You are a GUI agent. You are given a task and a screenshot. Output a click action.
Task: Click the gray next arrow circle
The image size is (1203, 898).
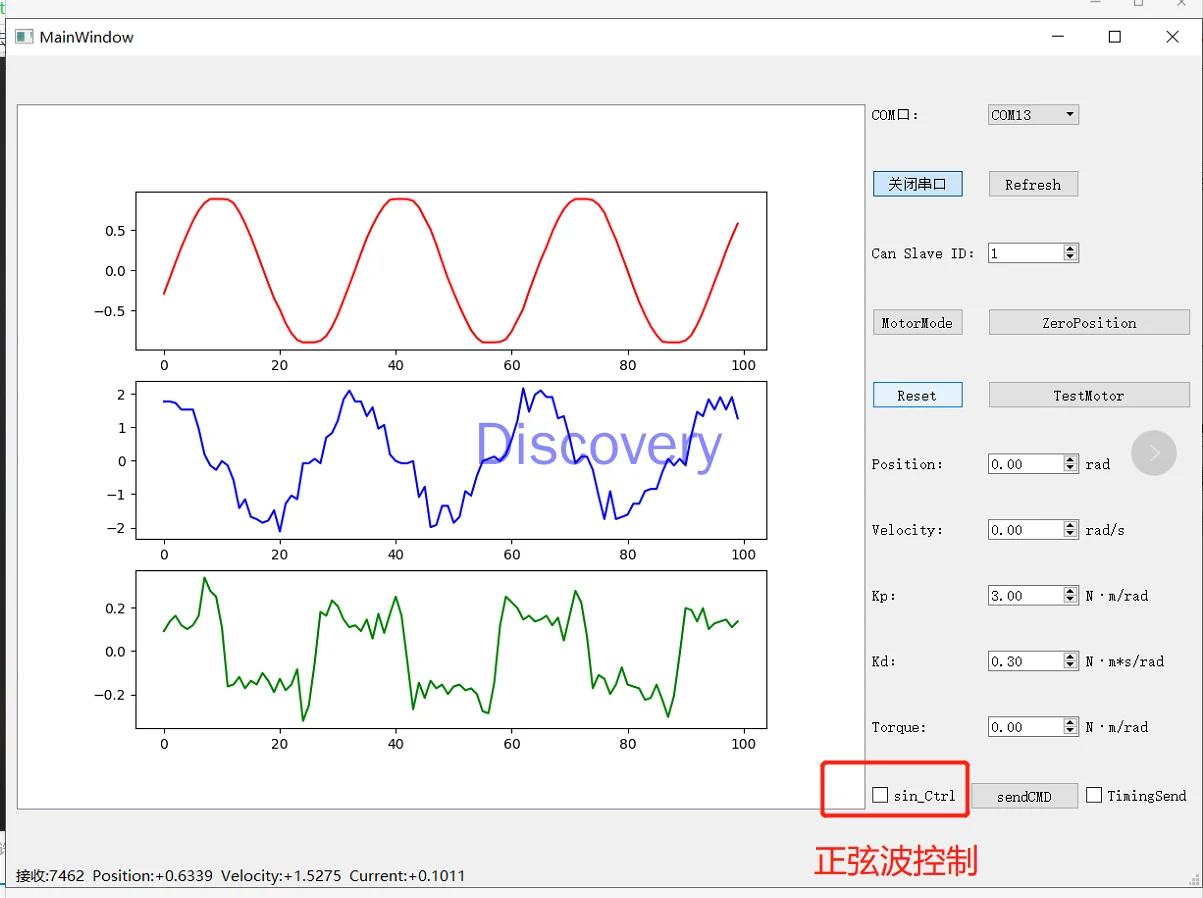(1153, 453)
